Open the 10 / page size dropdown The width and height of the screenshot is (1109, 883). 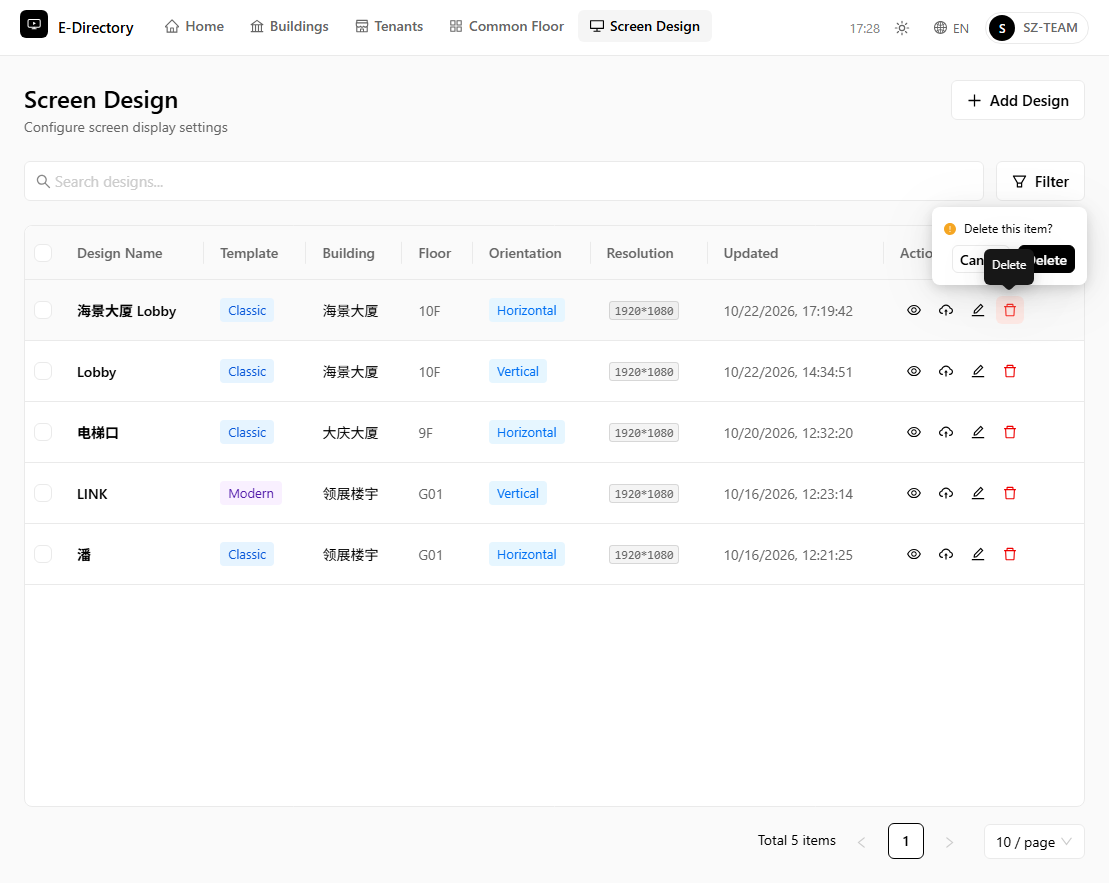coord(1033,842)
